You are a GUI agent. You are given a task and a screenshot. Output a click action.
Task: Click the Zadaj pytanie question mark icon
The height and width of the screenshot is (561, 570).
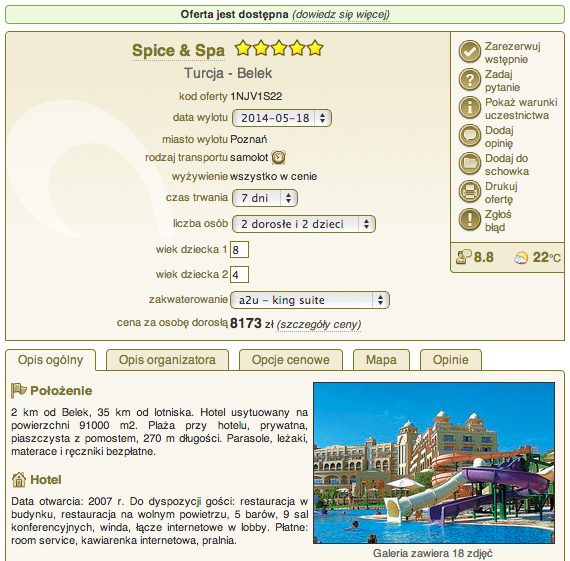(x=469, y=80)
